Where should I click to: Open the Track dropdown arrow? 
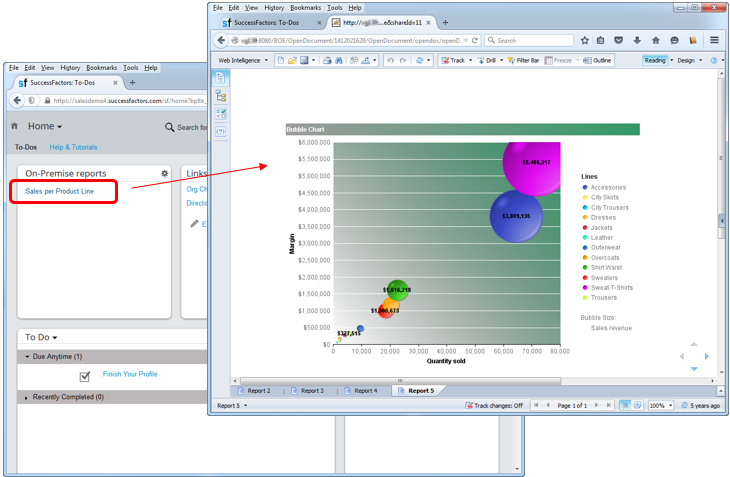[x=470, y=60]
